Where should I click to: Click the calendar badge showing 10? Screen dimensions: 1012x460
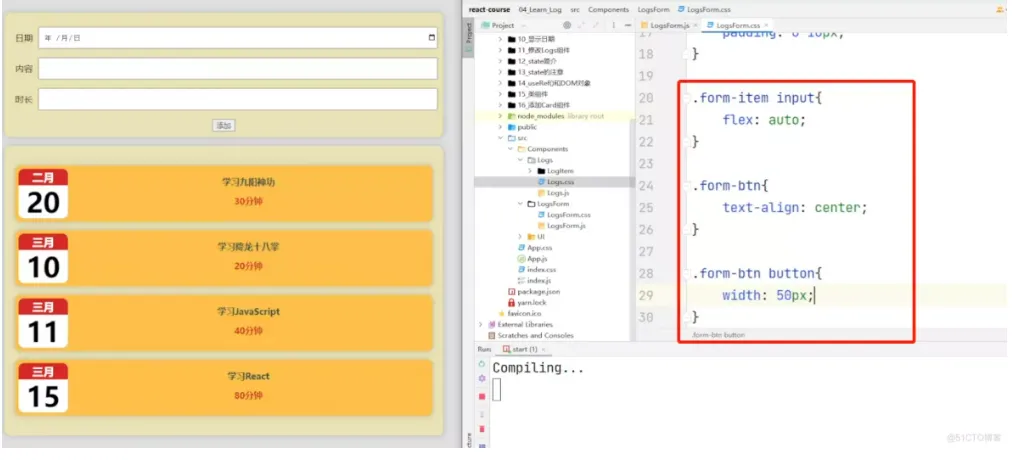click(x=43, y=258)
